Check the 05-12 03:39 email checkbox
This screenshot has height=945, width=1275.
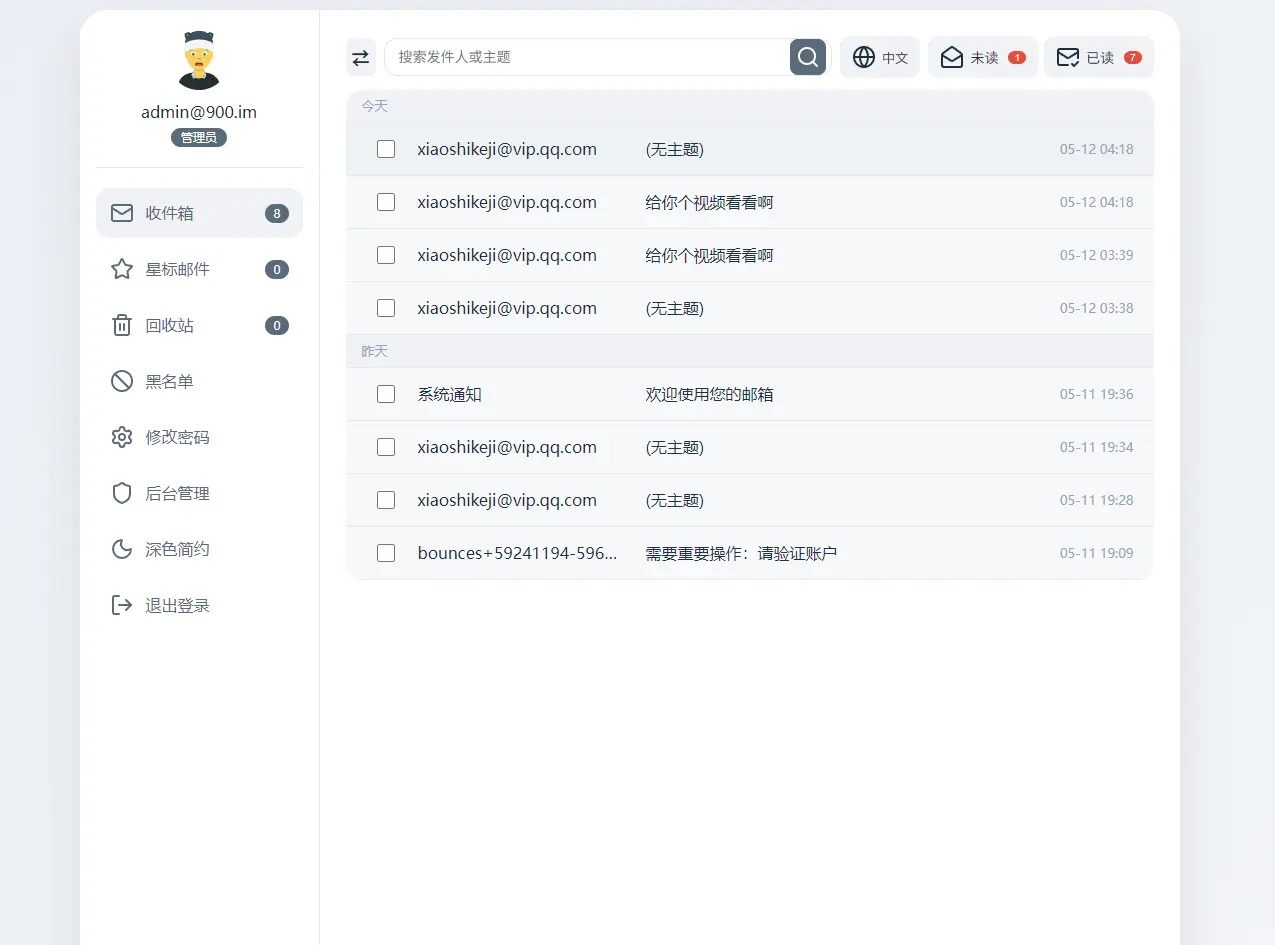(x=386, y=255)
